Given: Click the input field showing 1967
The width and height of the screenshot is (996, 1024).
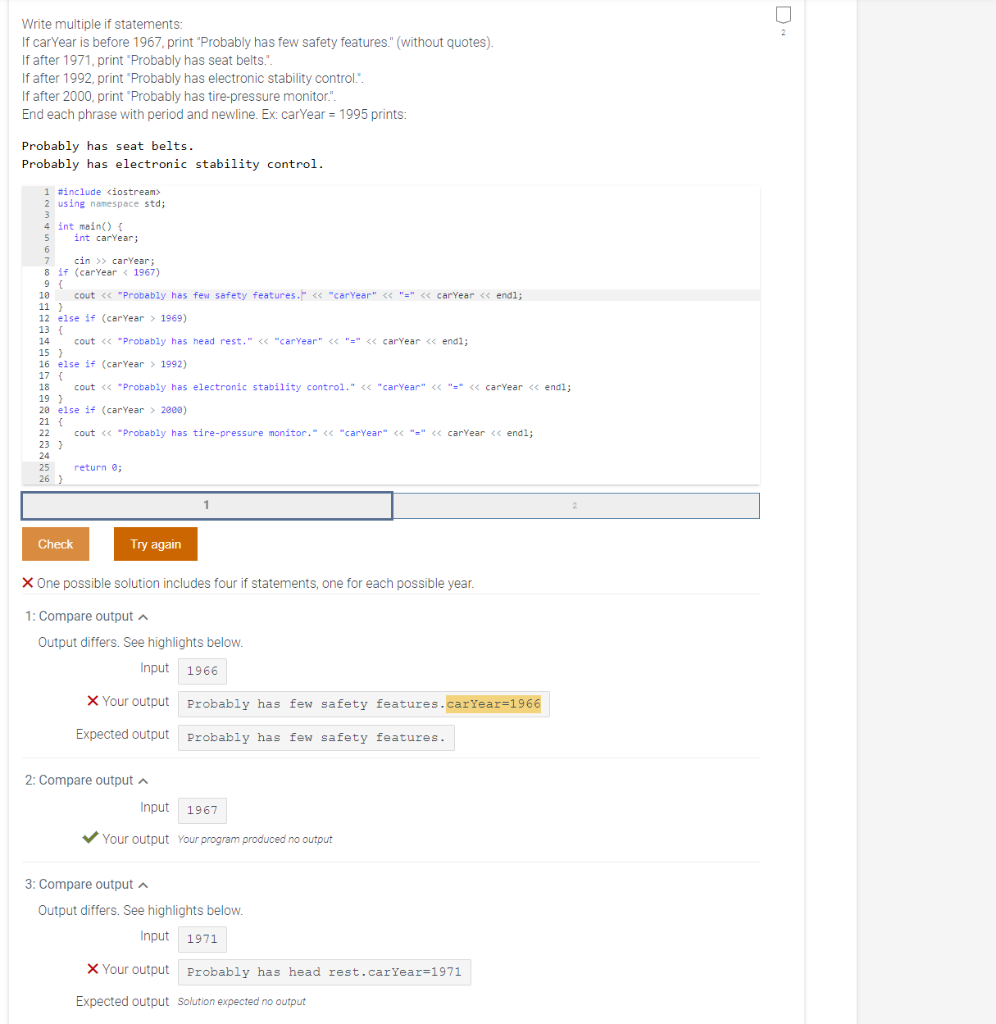Looking at the screenshot, I should pyautogui.click(x=201, y=810).
